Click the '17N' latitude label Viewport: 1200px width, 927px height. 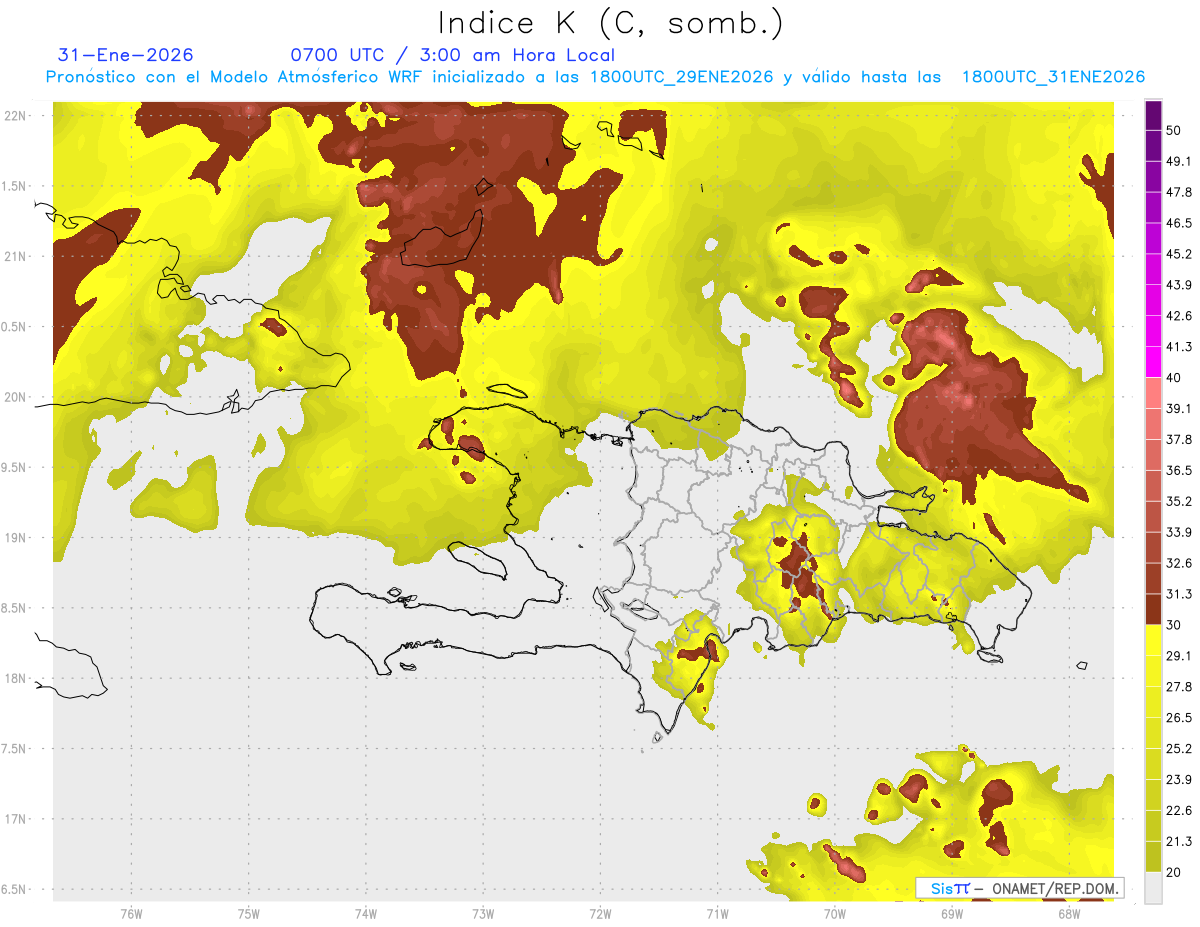[x=14, y=819]
